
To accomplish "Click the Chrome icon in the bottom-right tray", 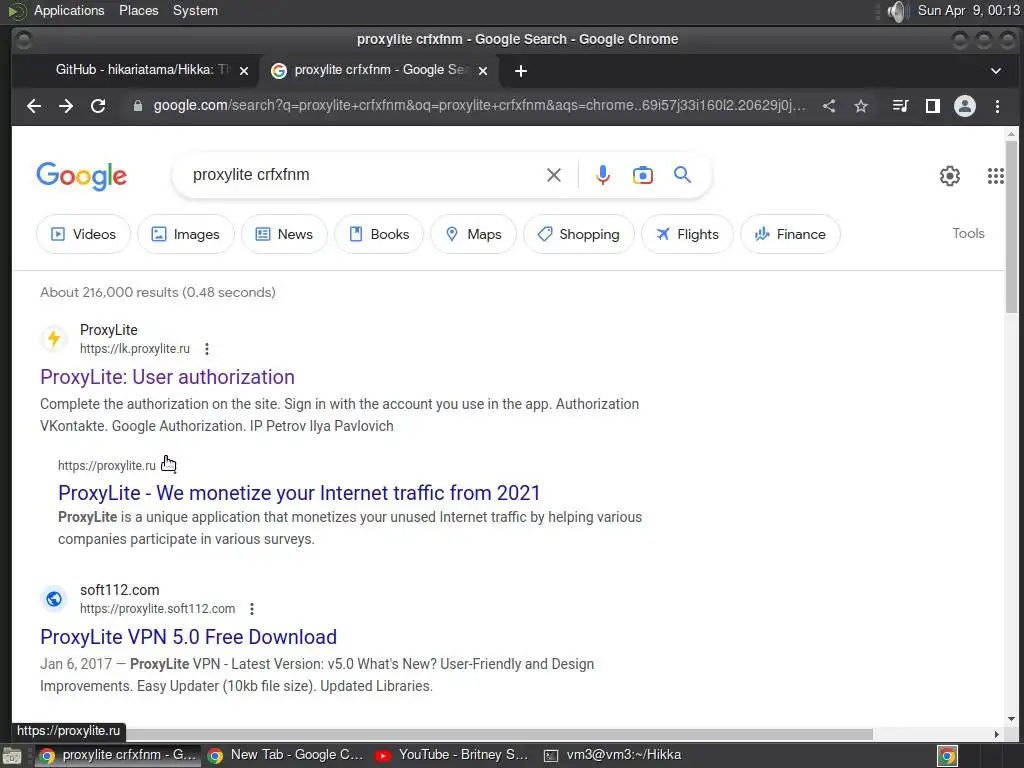I will (x=948, y=756).
